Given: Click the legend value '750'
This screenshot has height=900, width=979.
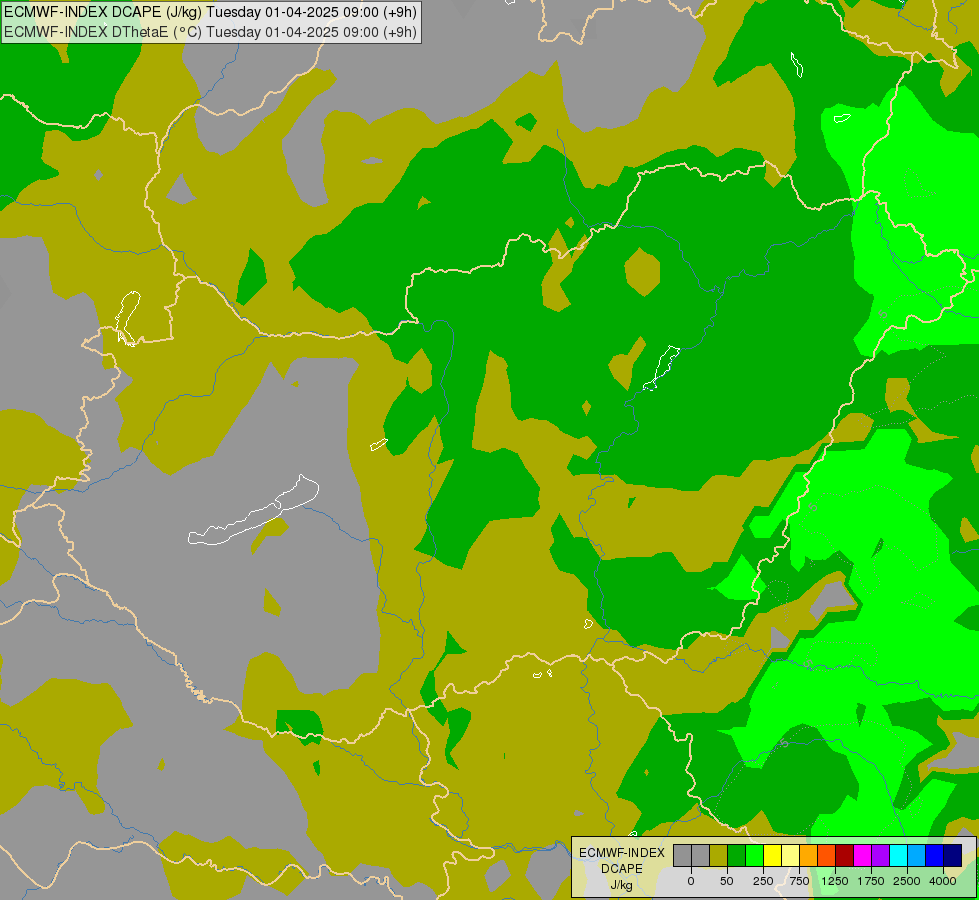Looking at the screenshot, I should [x=799, y=881].
